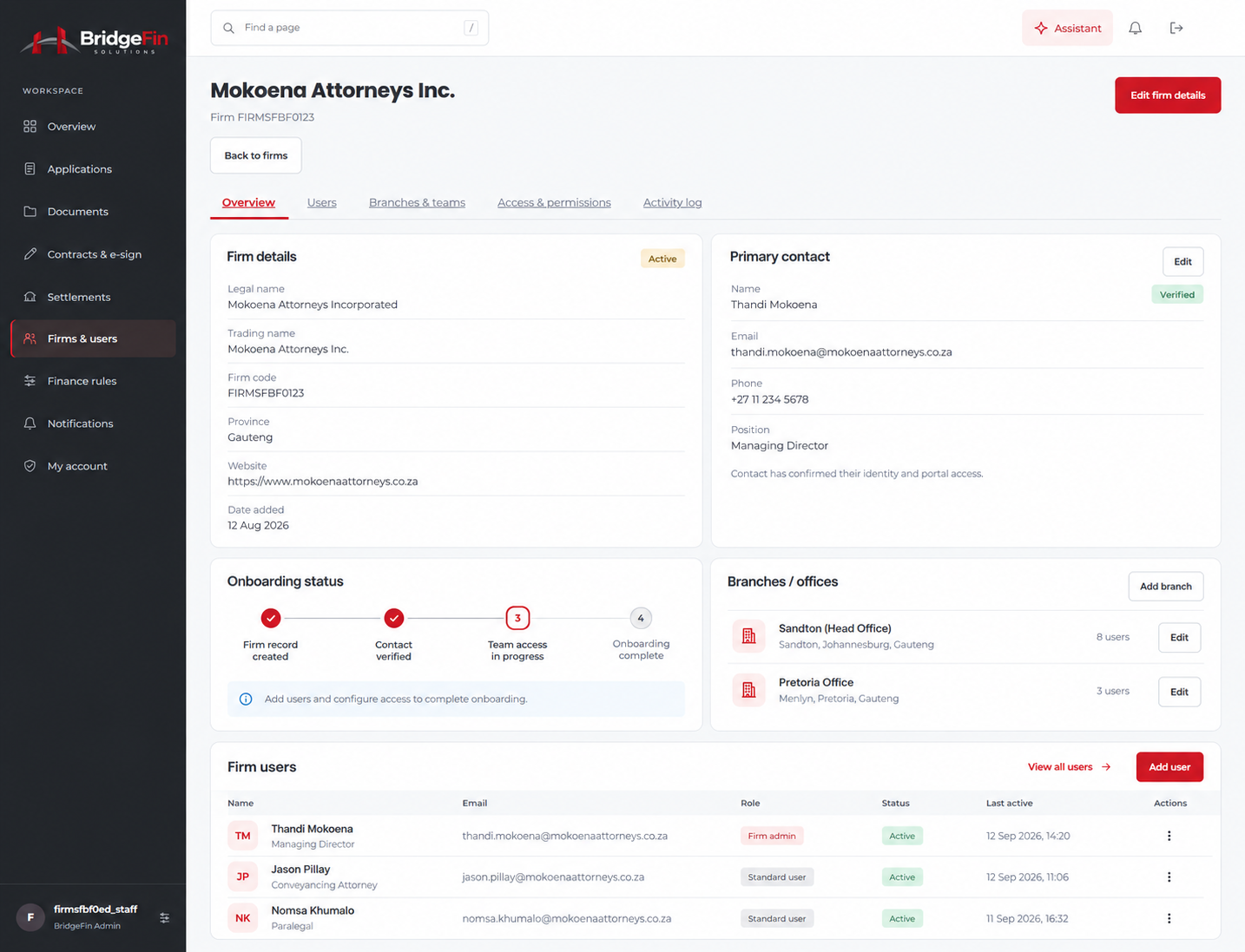
Task: Click the firmsfbf0ed_staff user avatar
Action: coord(30,917)
